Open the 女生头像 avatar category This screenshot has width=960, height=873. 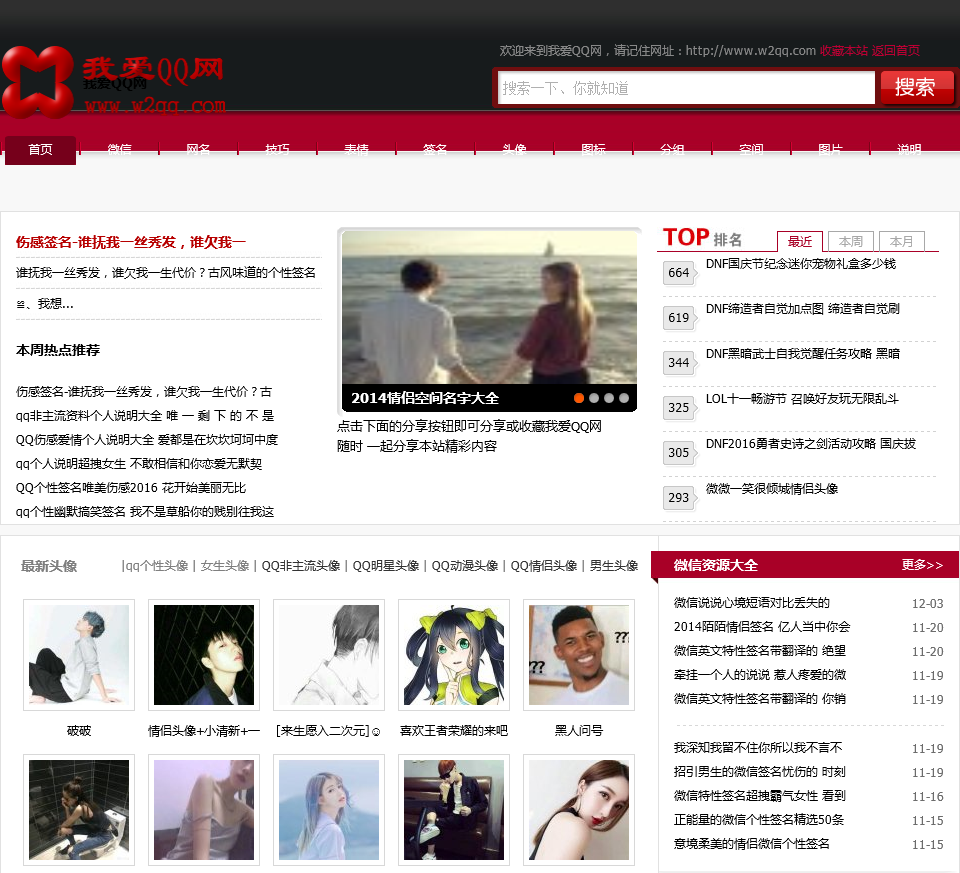point(225,566)
